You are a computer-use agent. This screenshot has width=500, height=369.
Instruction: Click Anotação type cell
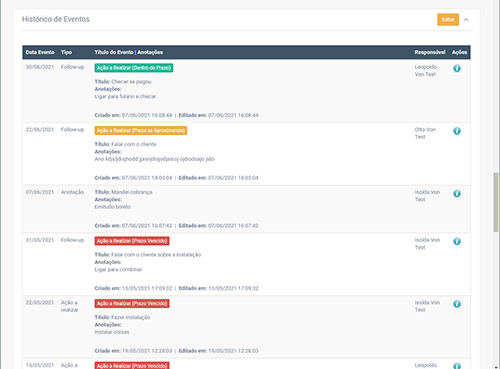click(x=72, y=192)
